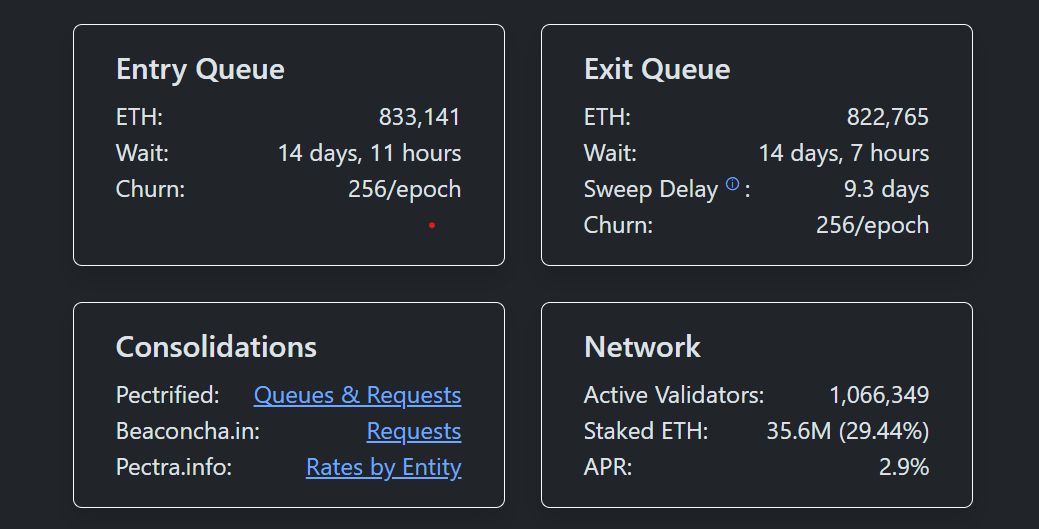Click the Network heading

642,347
